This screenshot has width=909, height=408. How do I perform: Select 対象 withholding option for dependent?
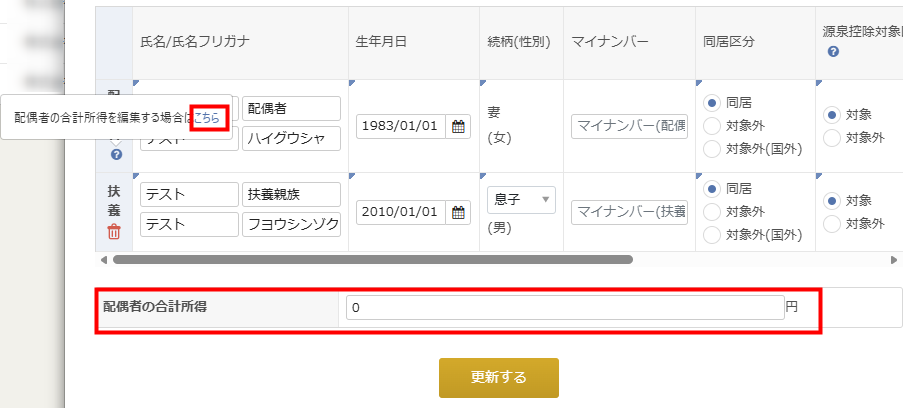point(830,200)
